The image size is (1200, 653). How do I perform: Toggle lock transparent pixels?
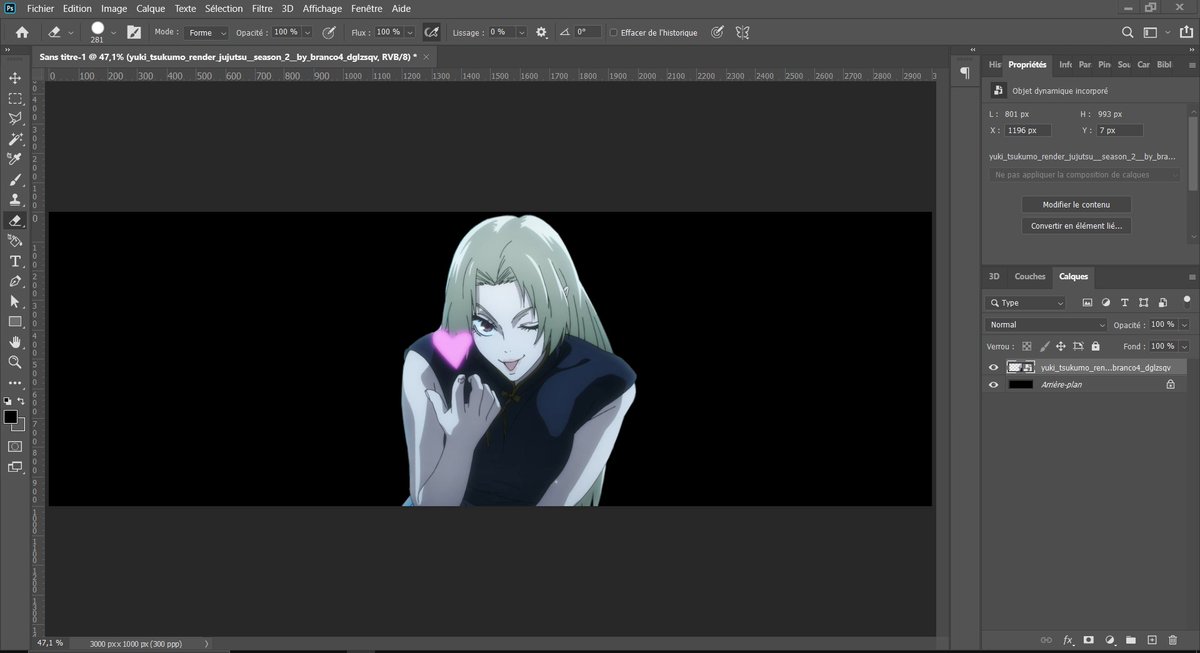[x=1027, y=346]
